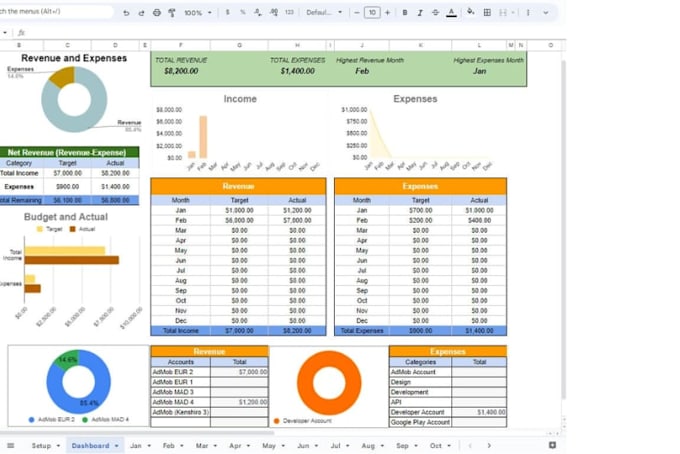Viewport: 680px width, 454px height.
Task: Click the font size input field
Action: (372, 13)
